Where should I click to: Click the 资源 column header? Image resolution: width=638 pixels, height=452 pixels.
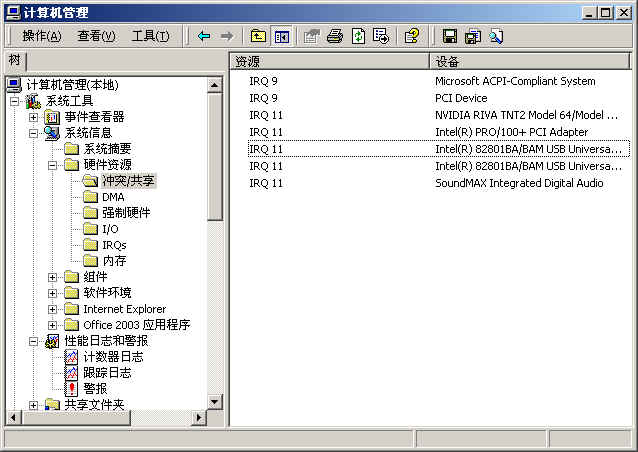[330, 61]
